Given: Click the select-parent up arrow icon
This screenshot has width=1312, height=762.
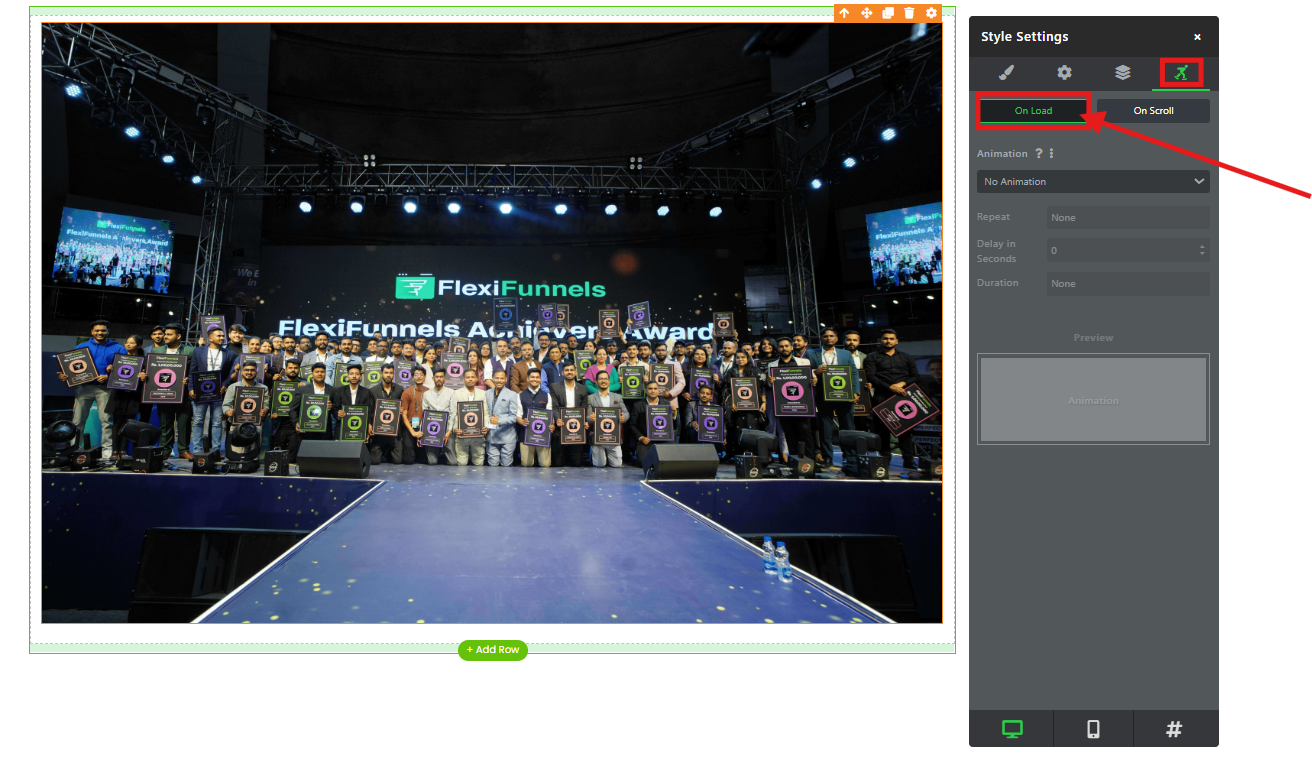Looking at the screenshot, I should coord(844,13).
